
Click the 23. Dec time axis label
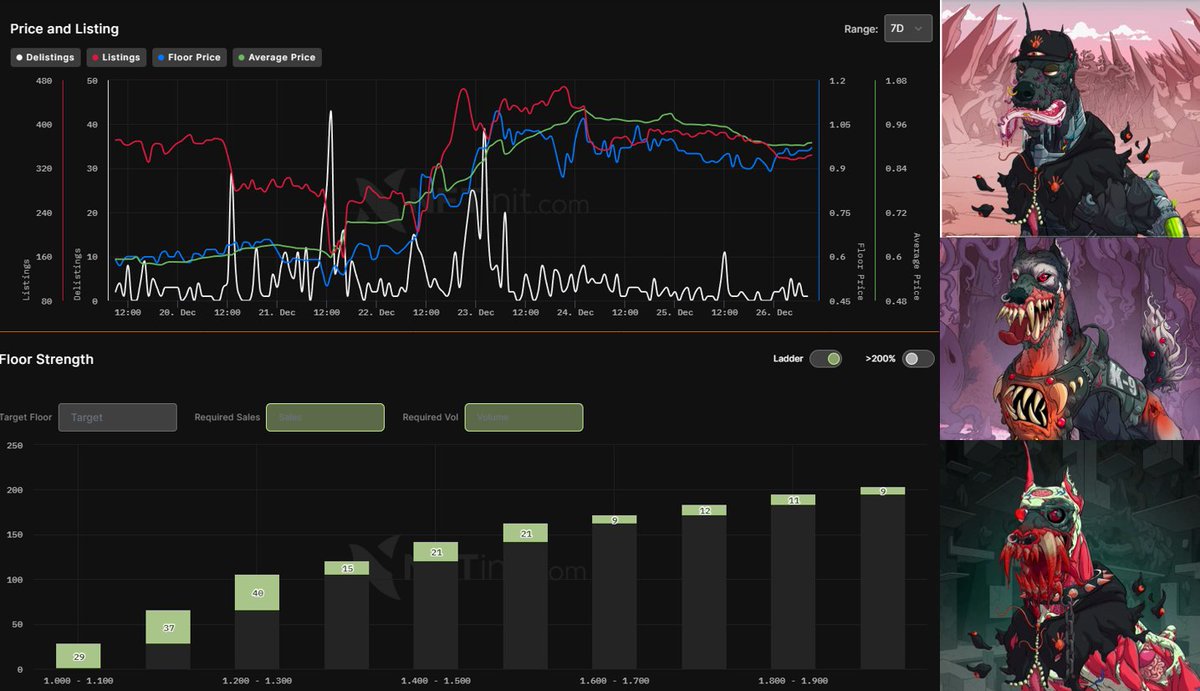click(475, 313)
